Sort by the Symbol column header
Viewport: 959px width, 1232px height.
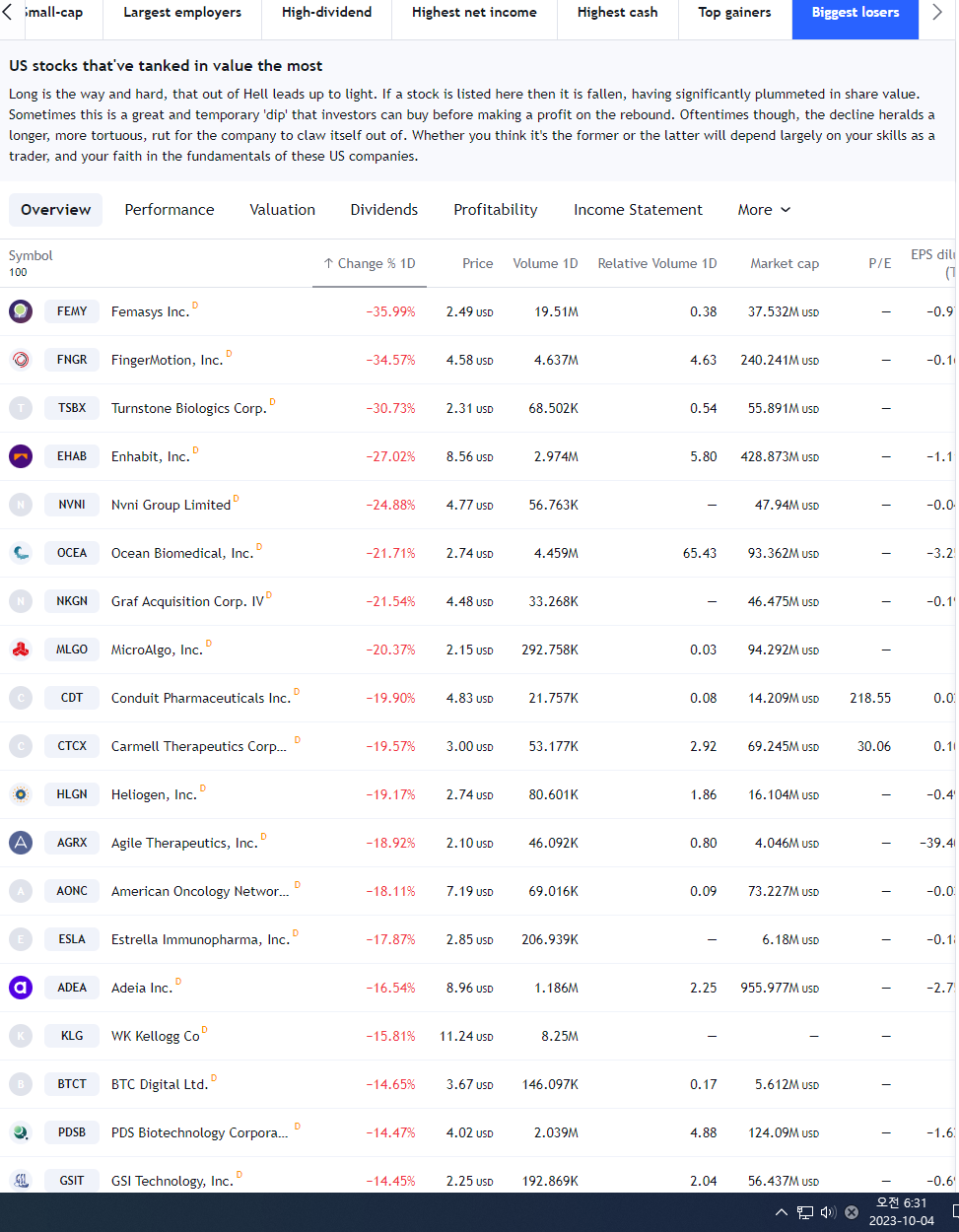tap(31, 255)
